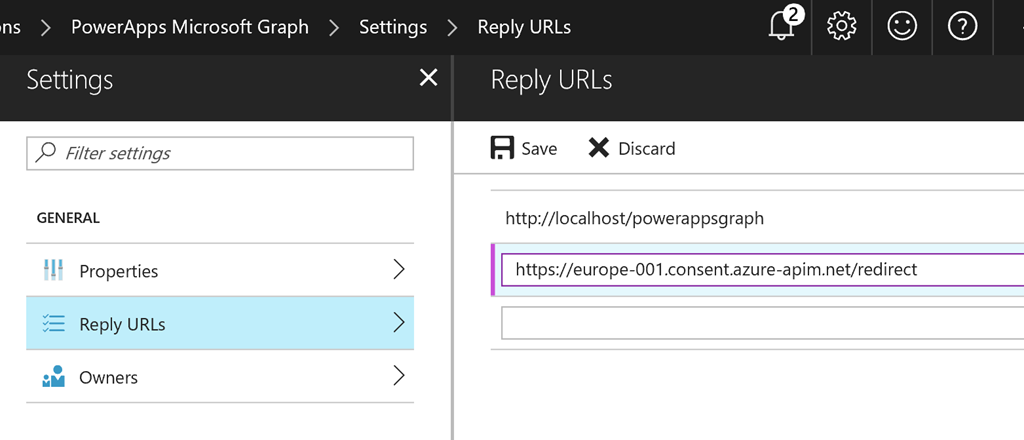Viewport: 1024px width, 440px height.
Task: Click the Properties sliders icon
Action: click(x=53, y=270)
